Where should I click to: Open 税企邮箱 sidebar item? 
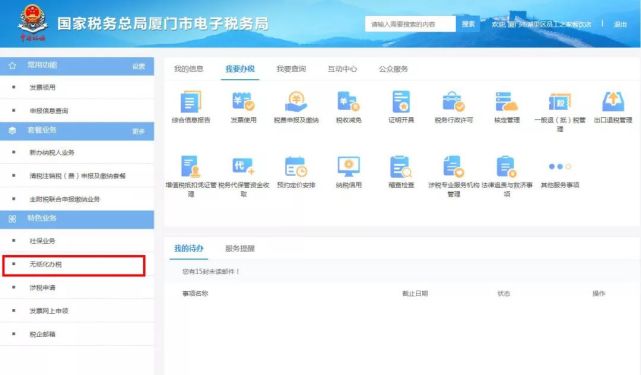click(77, 334)
